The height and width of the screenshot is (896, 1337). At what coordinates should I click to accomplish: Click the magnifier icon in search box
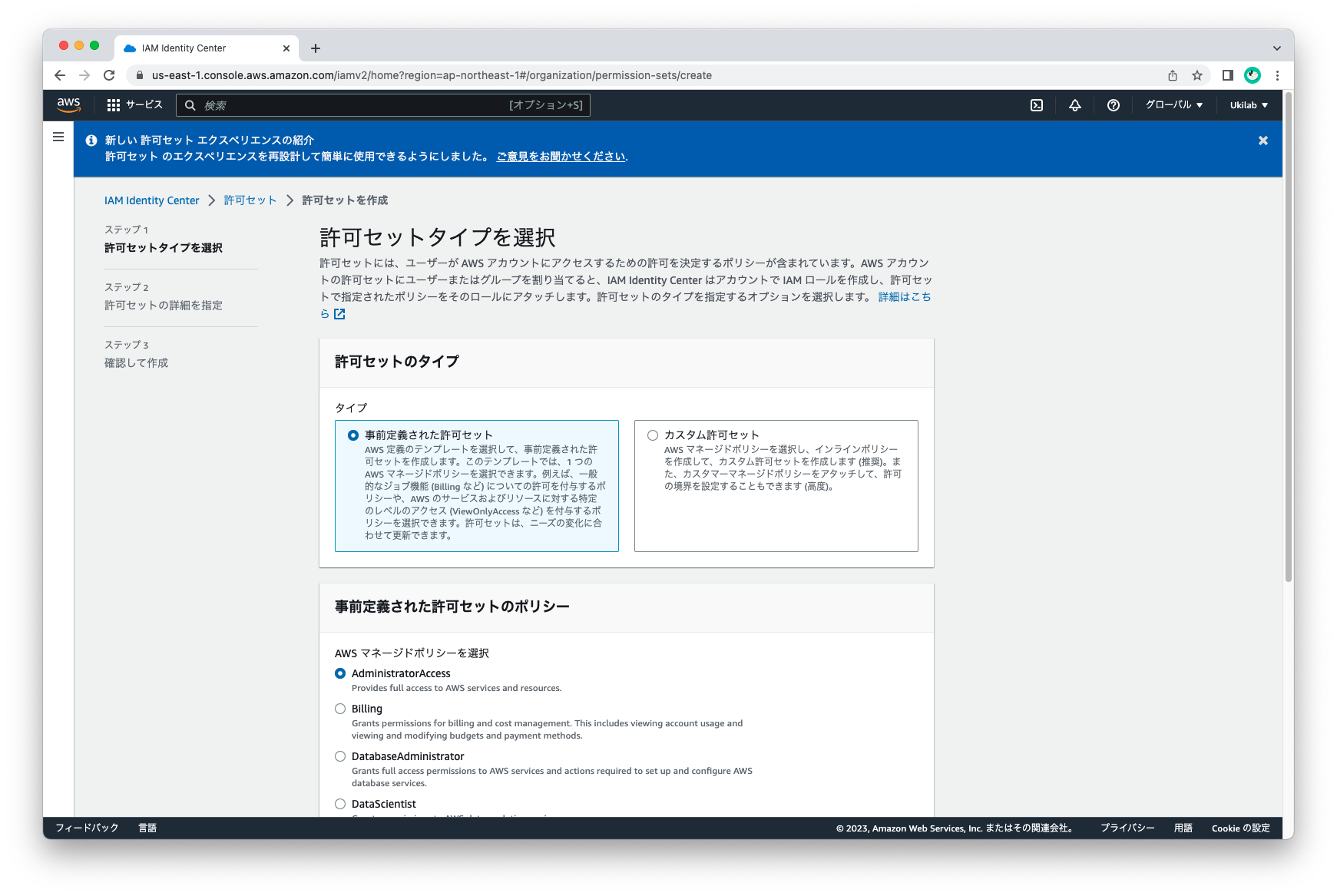coord(190,105)
